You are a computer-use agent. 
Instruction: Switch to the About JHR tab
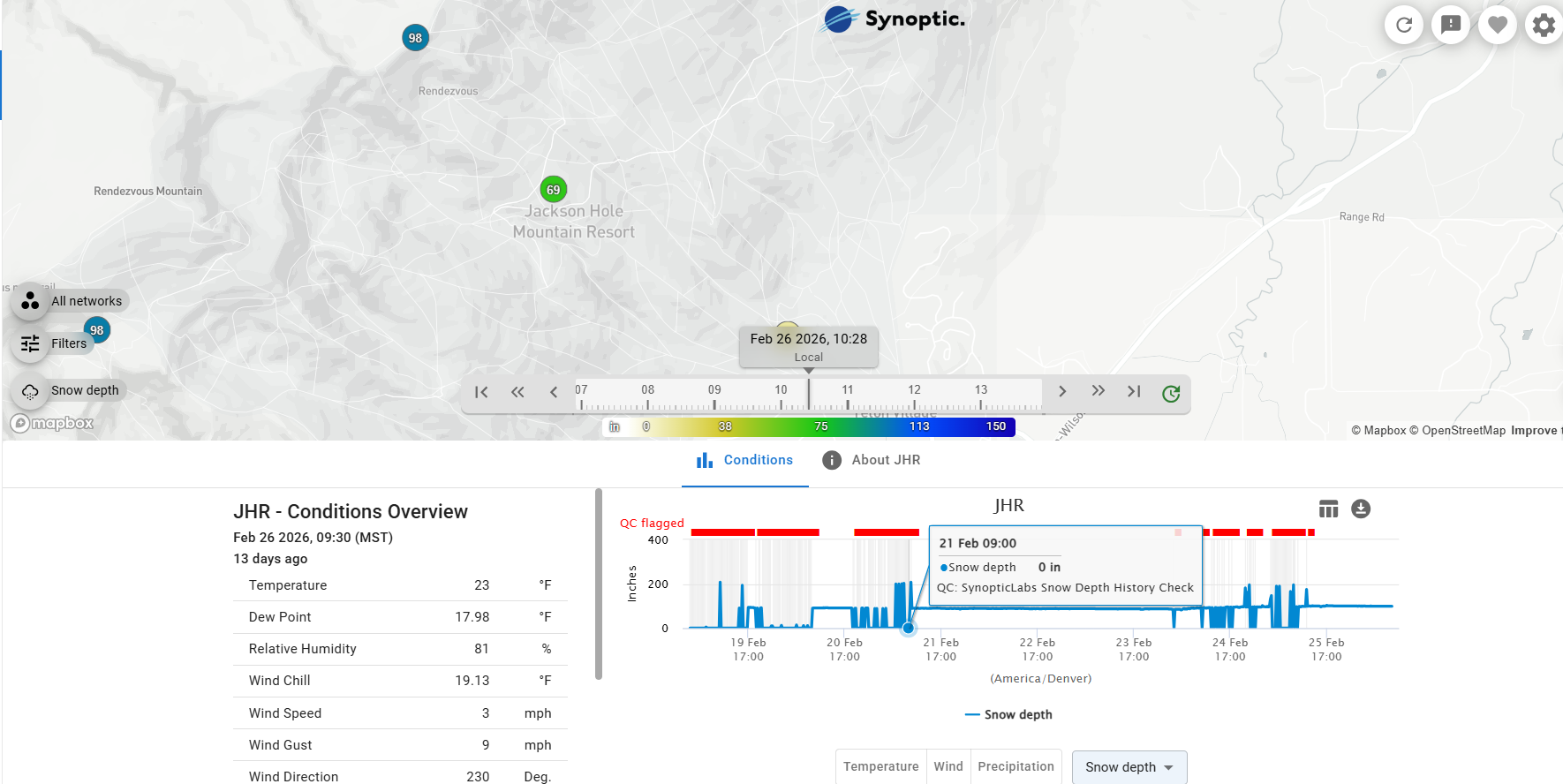click(x=871, y=460)
